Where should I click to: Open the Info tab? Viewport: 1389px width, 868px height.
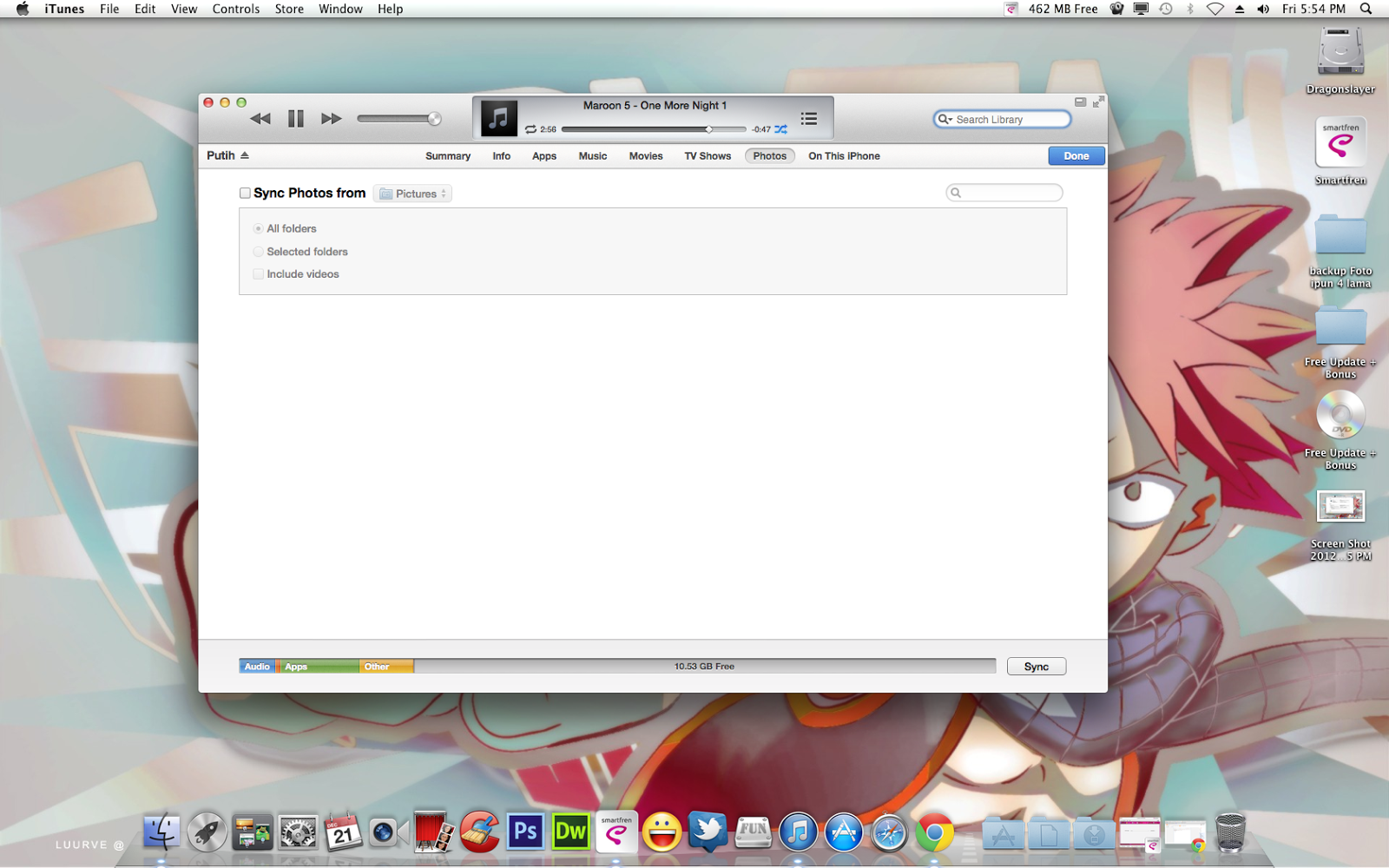502,156
